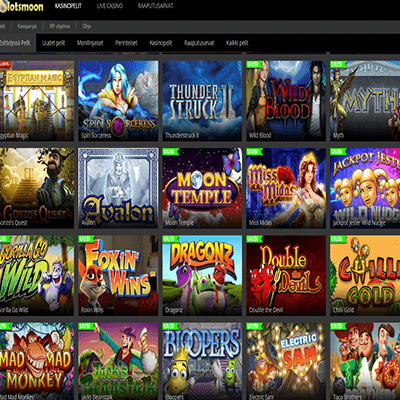
Task: Switch to the Raaputusarvat category tab
Action: coord(199,43)
